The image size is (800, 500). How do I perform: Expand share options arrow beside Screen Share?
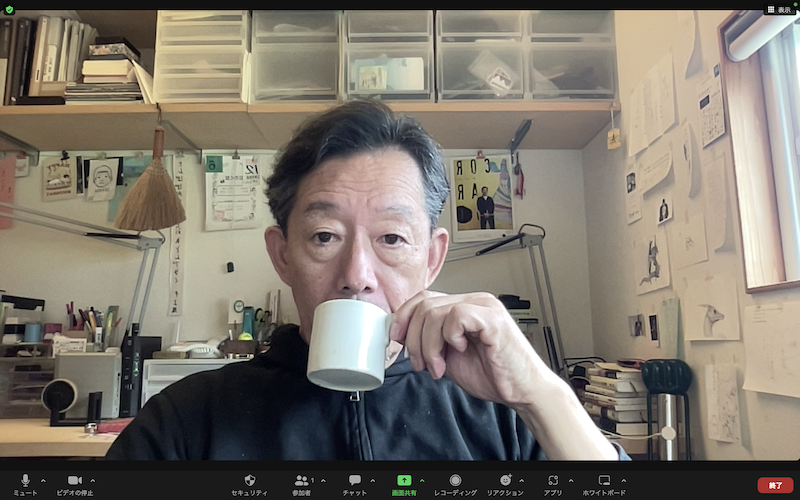point(422,480)
